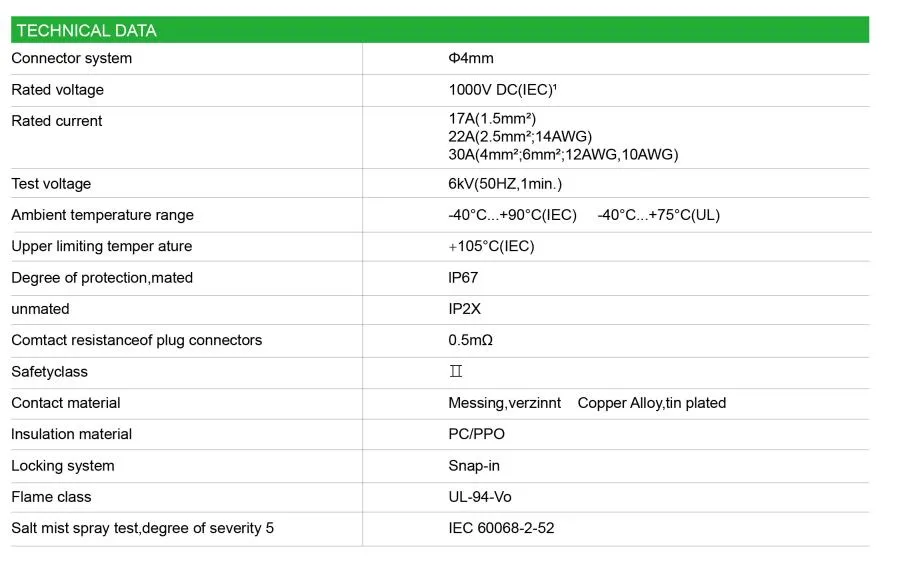
Task: Click the Safetyclass II symbol
Action: pos(456,371)
